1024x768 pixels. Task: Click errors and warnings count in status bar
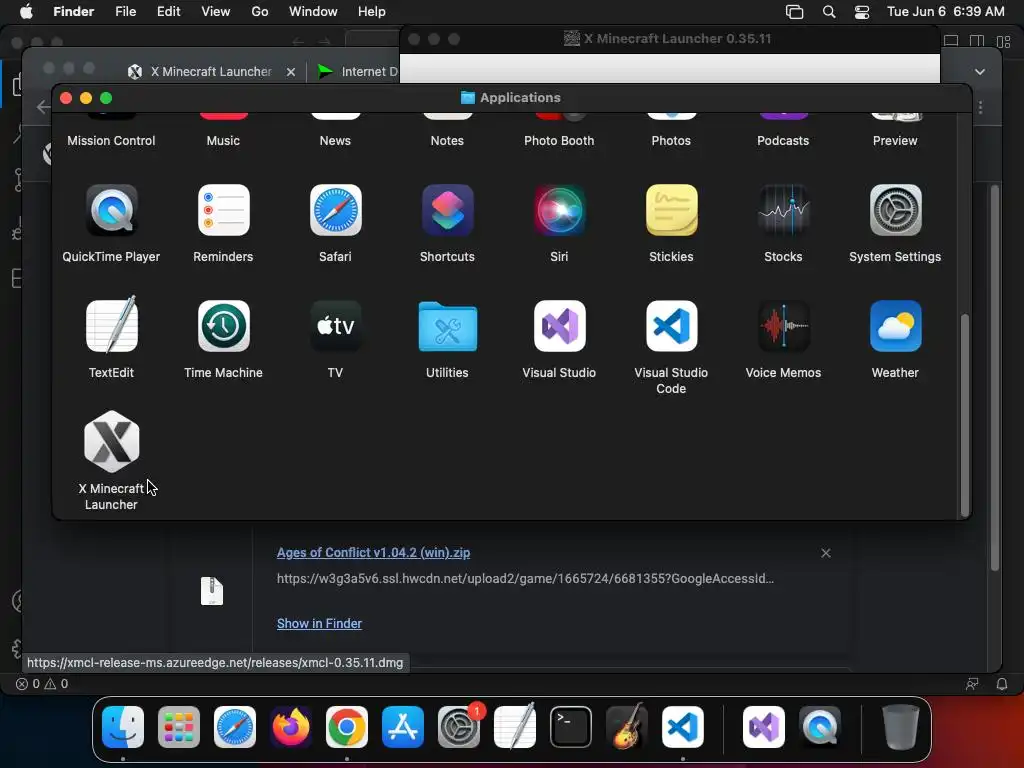click(x=42, y=684)
